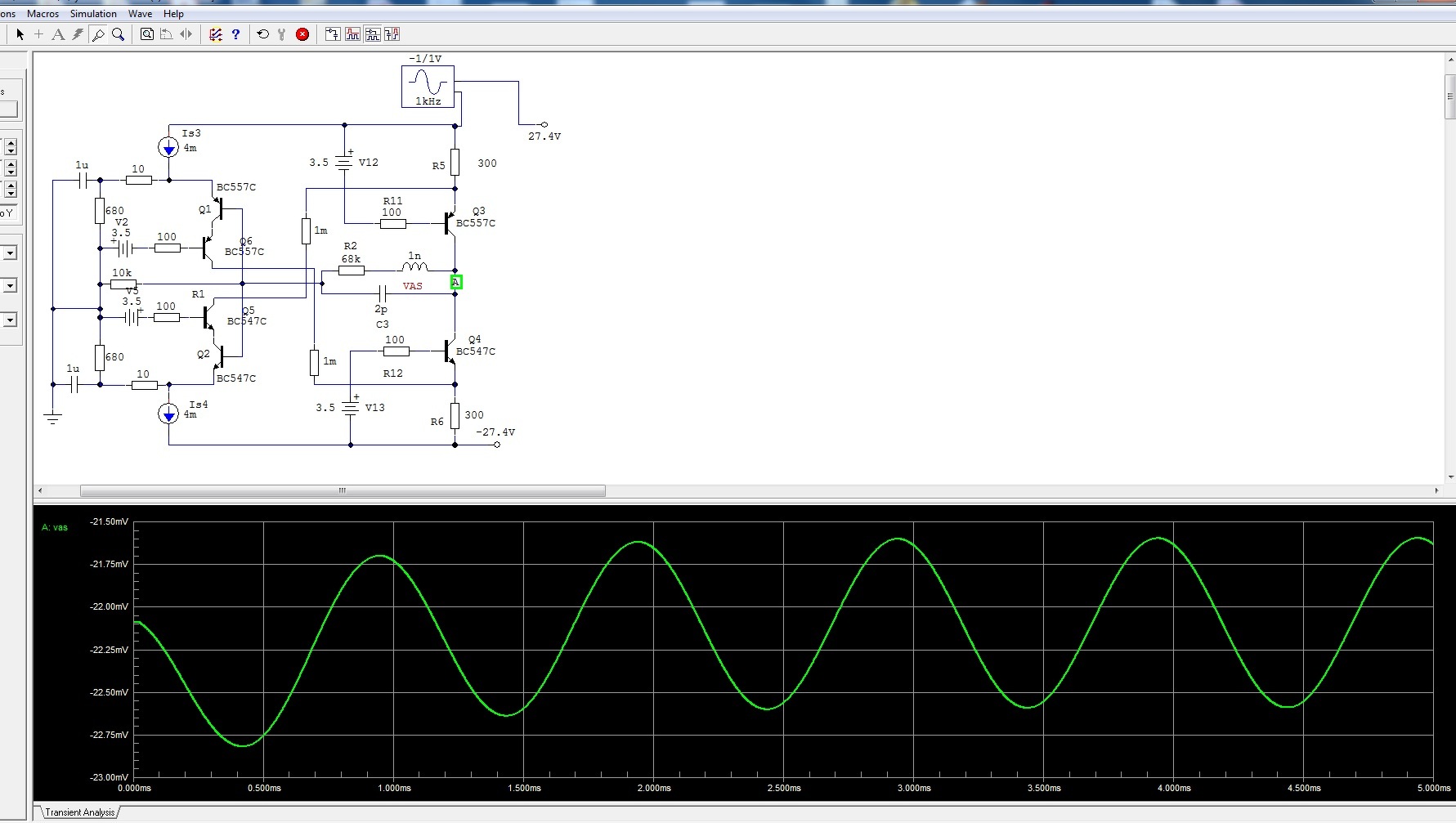This screenshot has height=823, width=1456.
Task: Select the Is4 4m current source
Action: coord(168,414)
